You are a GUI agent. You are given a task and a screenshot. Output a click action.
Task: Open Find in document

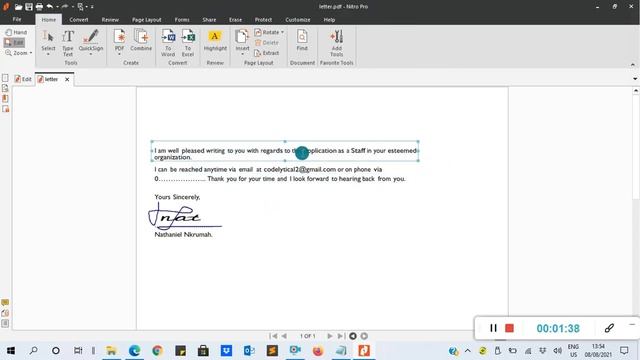pos(302,40)
